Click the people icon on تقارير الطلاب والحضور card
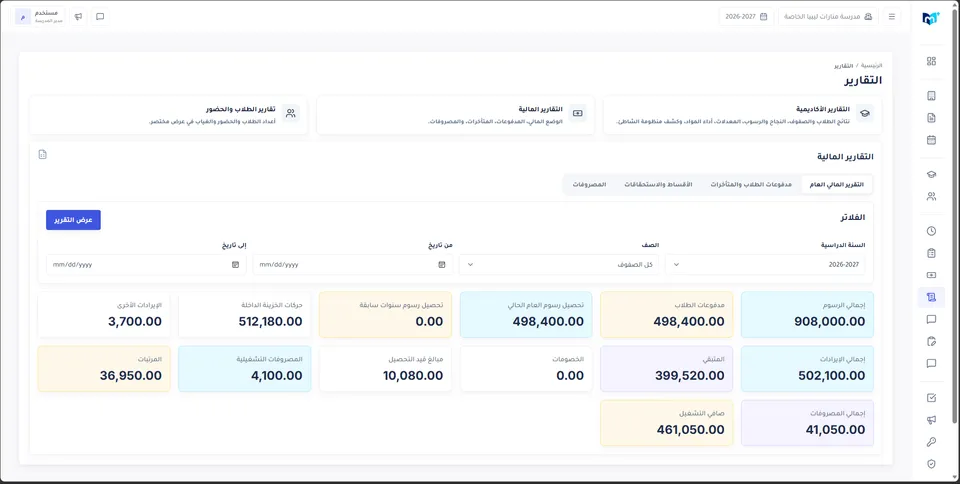 (x=291, y=113)
